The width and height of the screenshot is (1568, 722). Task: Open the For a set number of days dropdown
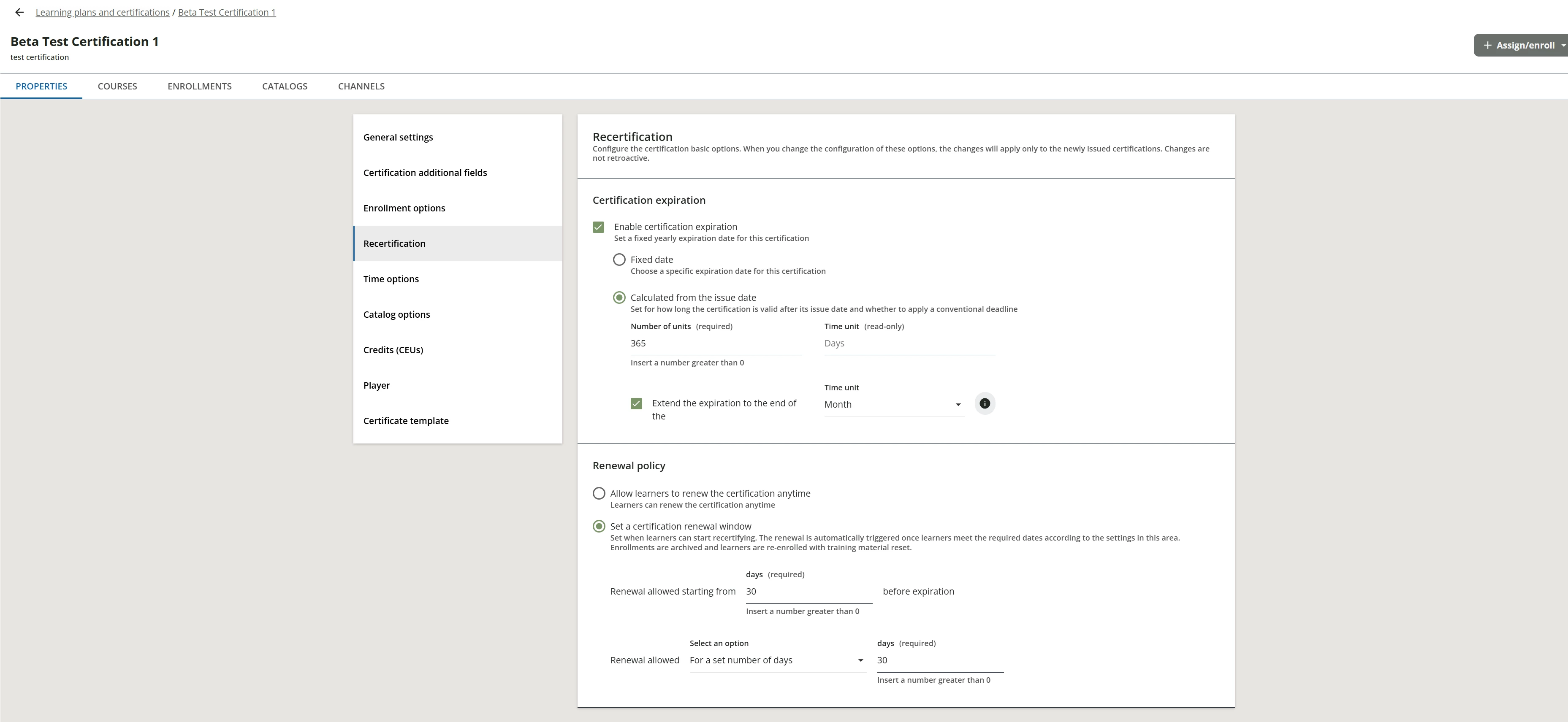pos(778,660)
